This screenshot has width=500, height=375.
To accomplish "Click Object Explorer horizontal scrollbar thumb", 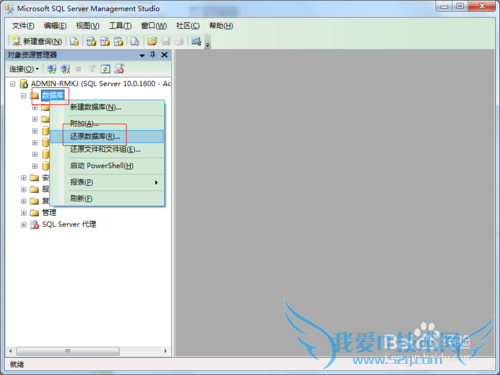I will (x=68, y=351).
